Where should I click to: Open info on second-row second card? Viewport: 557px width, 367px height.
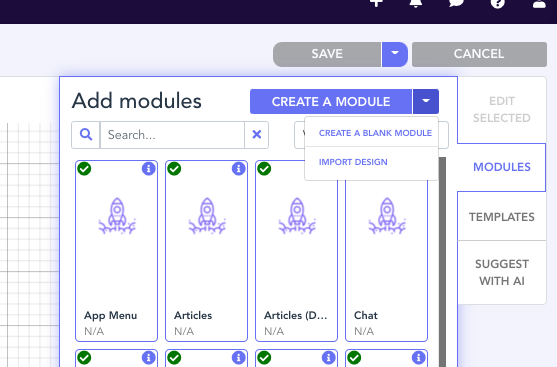(x=238, y=358)
